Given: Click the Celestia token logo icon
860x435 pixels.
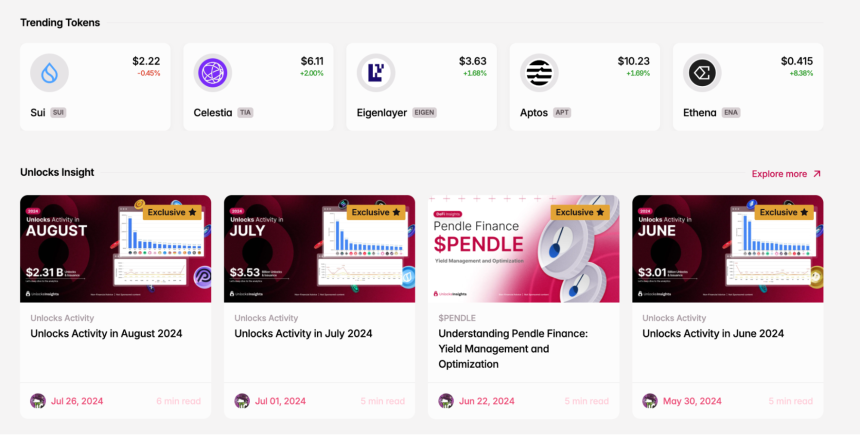Looking at the screenshot, I should (x=213, y=73).
